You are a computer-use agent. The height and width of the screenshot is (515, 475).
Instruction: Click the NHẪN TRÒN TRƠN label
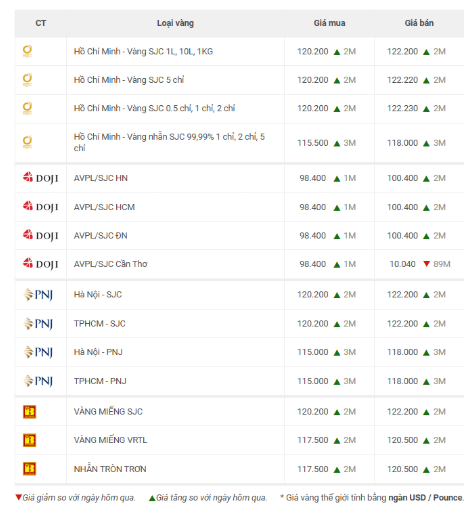click(x=110, y=469)
